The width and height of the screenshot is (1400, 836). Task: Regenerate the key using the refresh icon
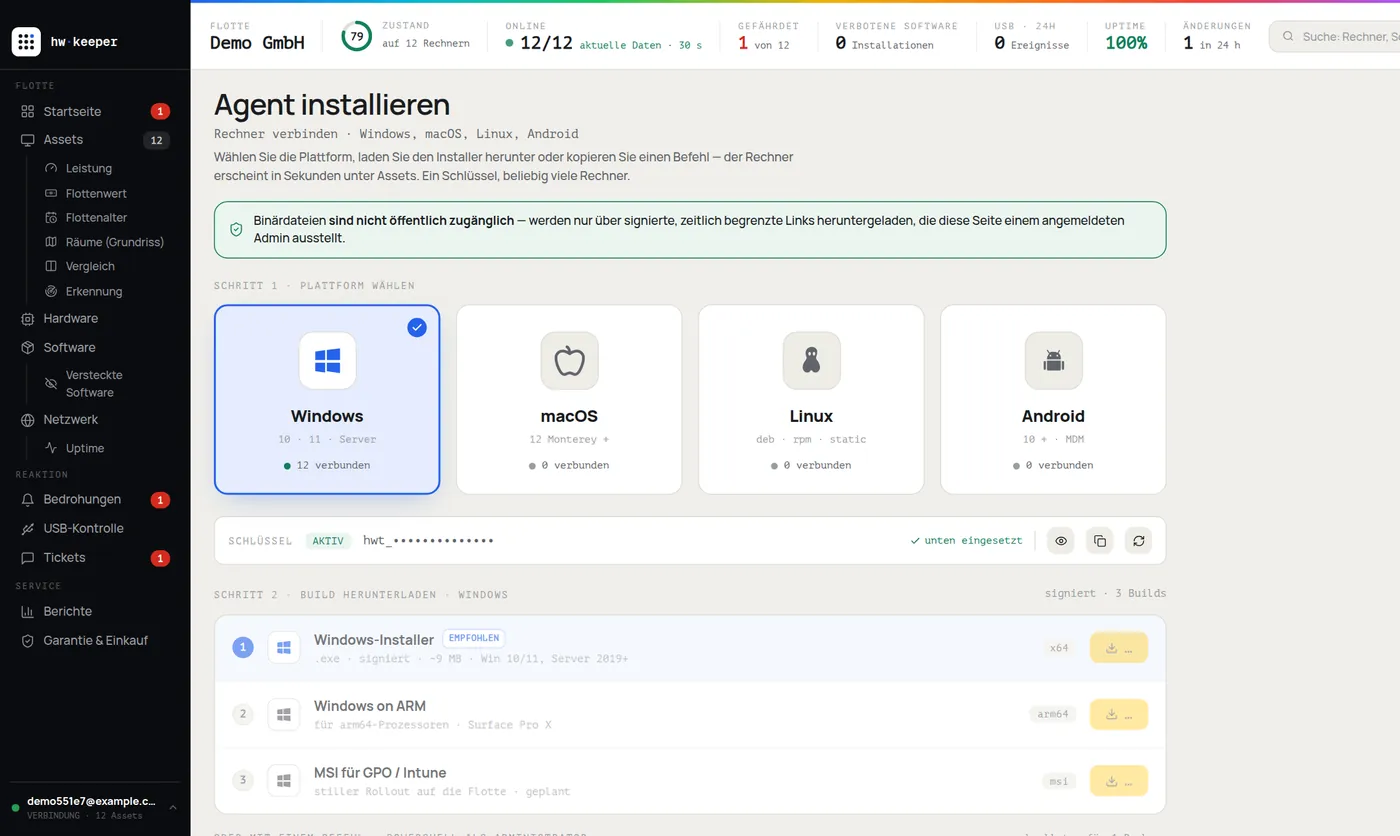tap(1138, 541)
